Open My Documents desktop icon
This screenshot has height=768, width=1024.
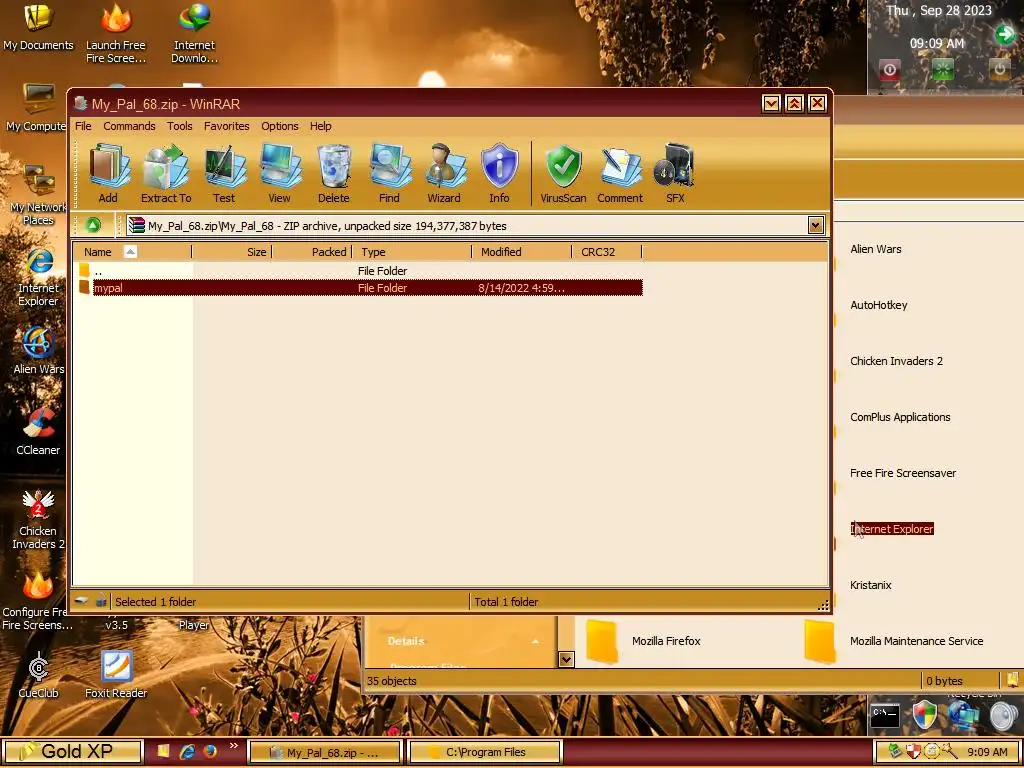(x=38, y=27)
